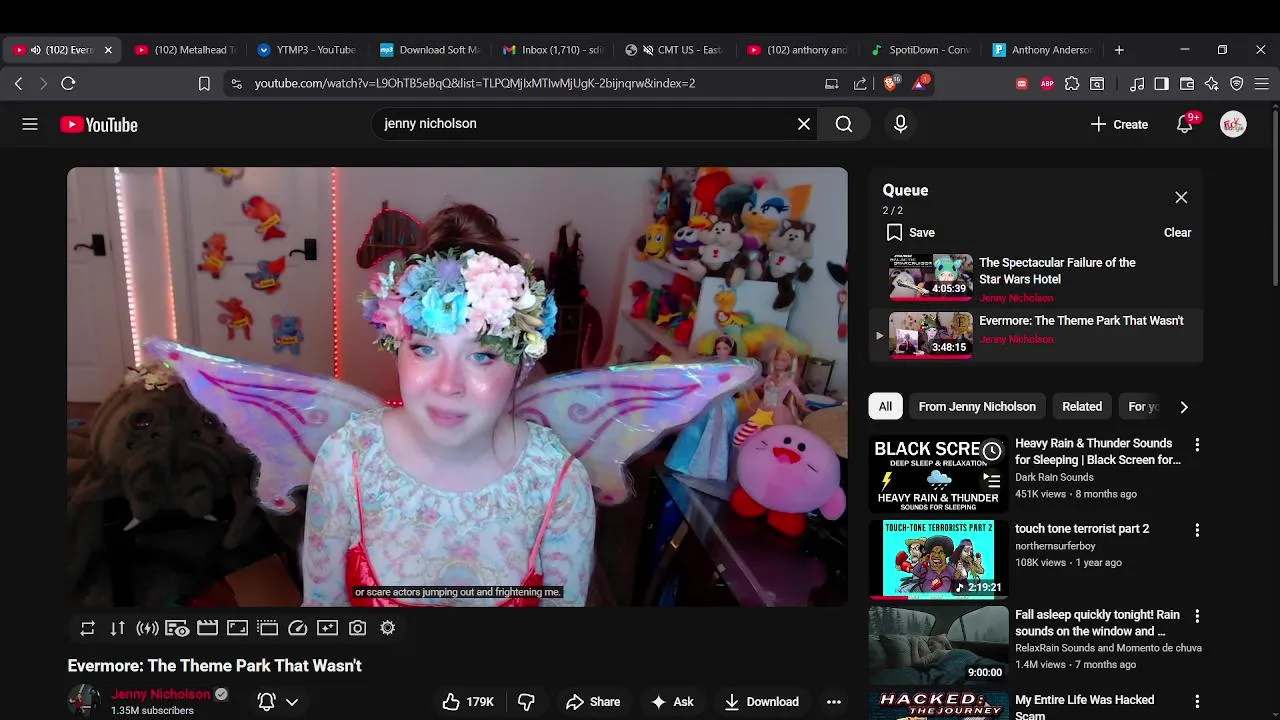Viewport: 1280px width, 720px height.
Task: Open the Create menu button
Action: (1119, 124)
